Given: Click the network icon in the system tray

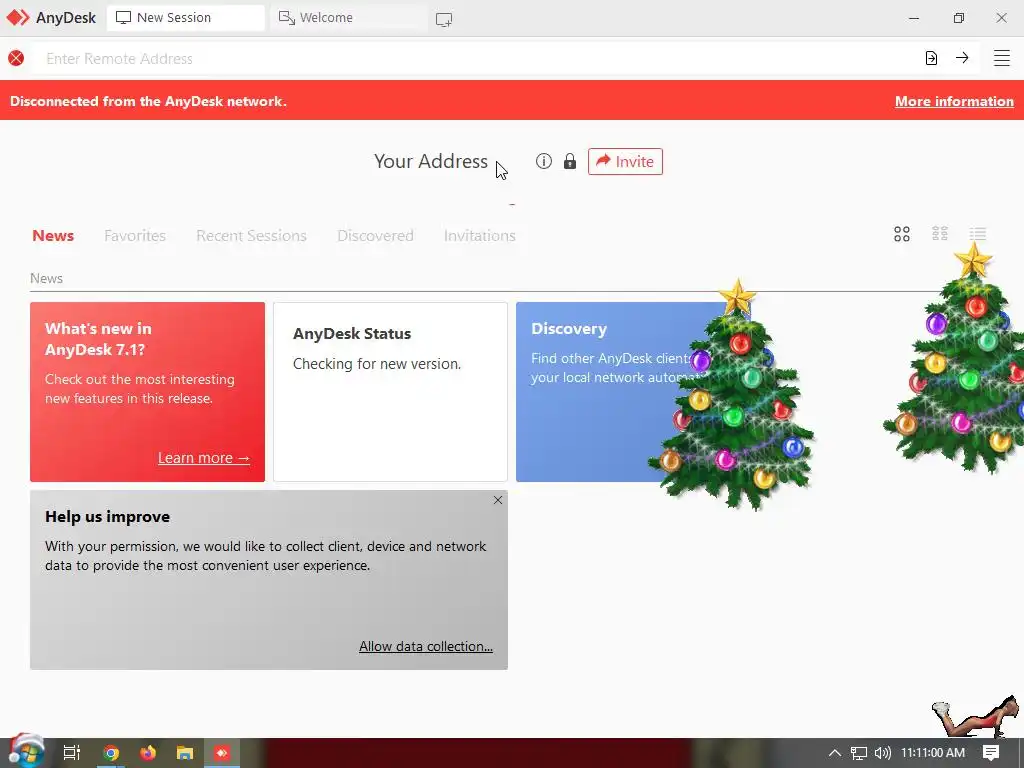Looking at the screenshot, I should tap(859, 753).
